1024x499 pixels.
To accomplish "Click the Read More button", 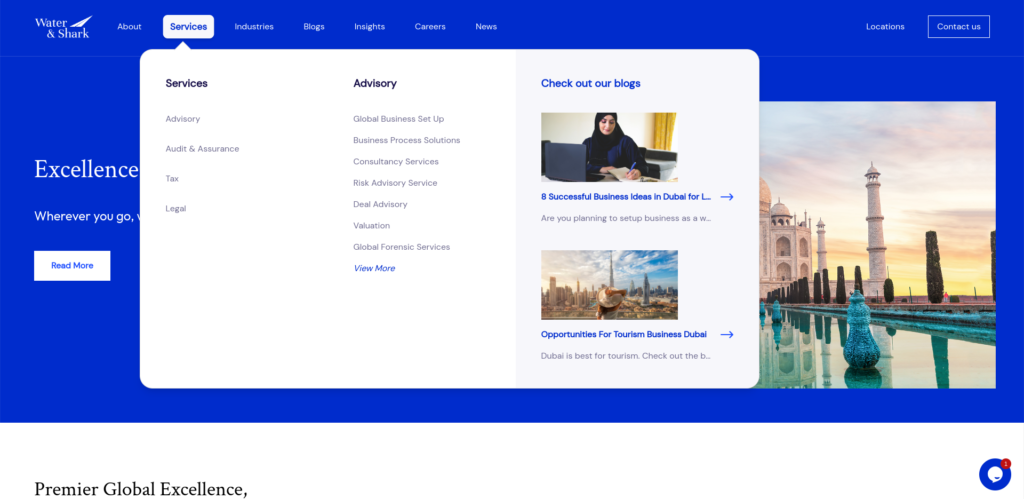I will coord(72,266).
